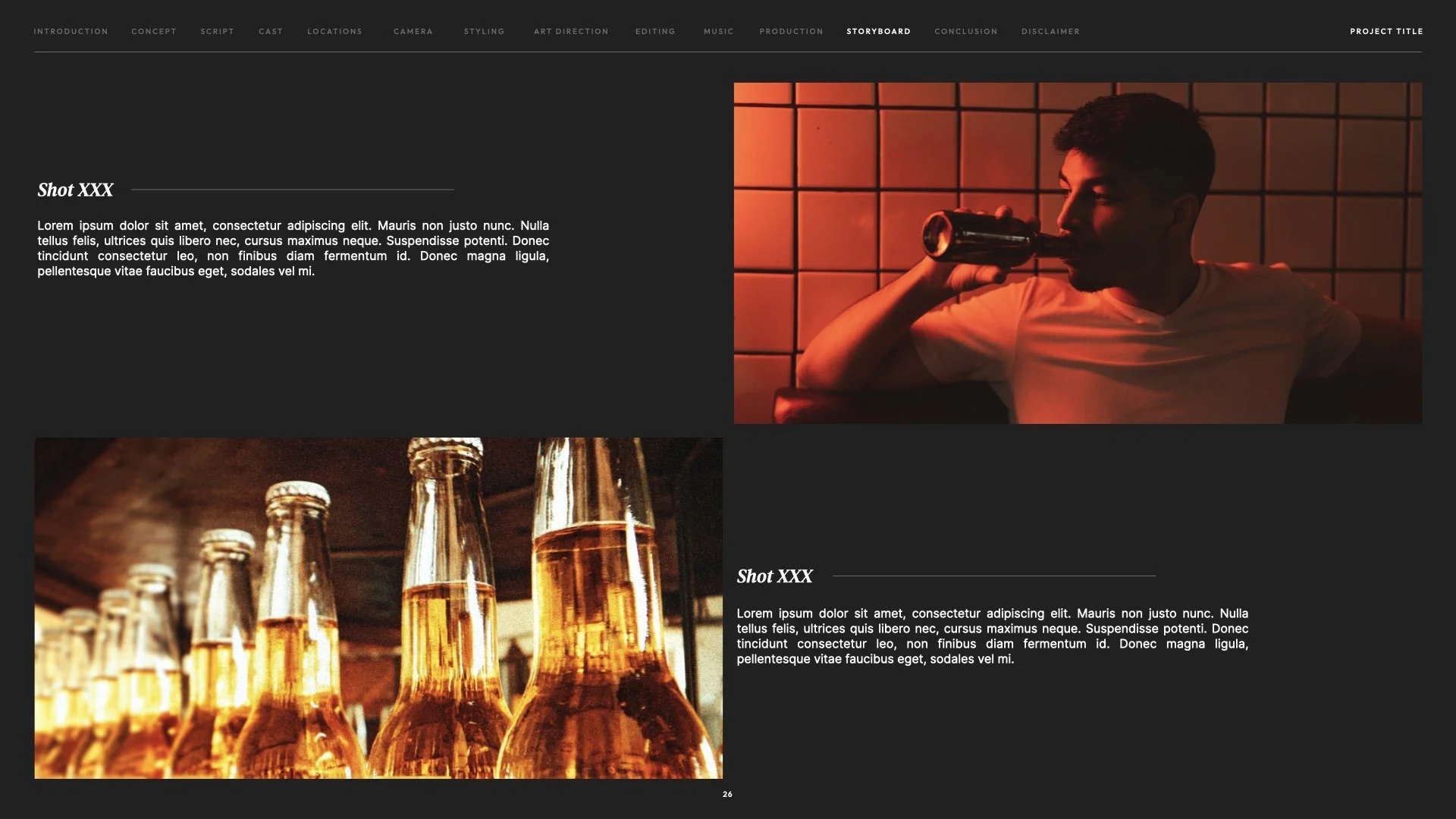Click the page number 26
1456x819 pixels.
click(727, 794)
